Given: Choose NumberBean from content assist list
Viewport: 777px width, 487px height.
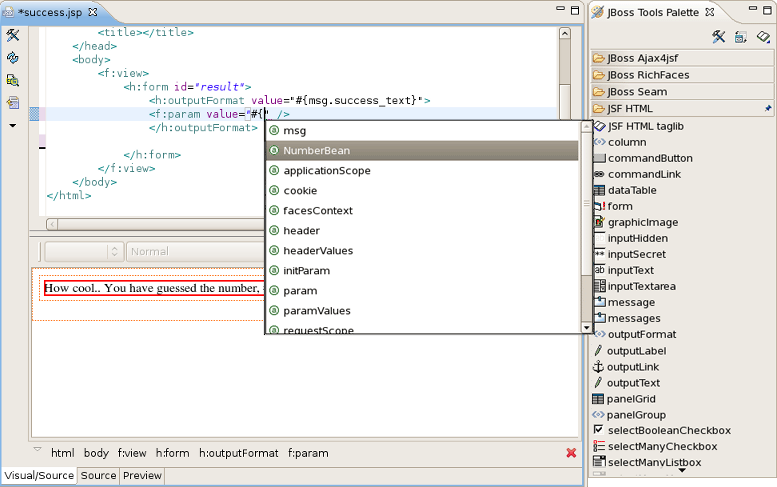Looking at the screenshot, I should pyautogui.click(x=422, y=151).
